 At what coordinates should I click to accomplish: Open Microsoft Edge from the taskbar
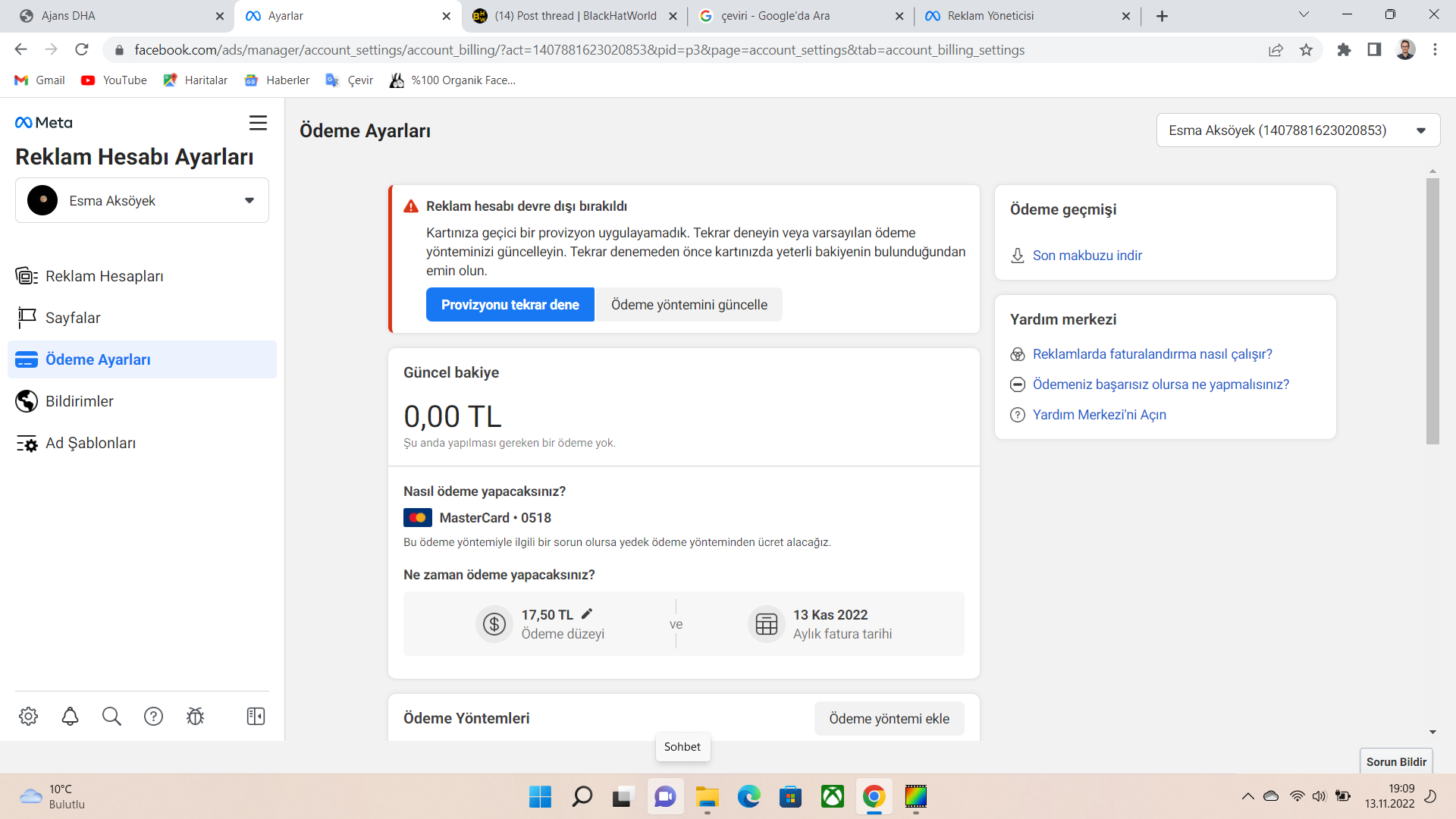point(748,797)
